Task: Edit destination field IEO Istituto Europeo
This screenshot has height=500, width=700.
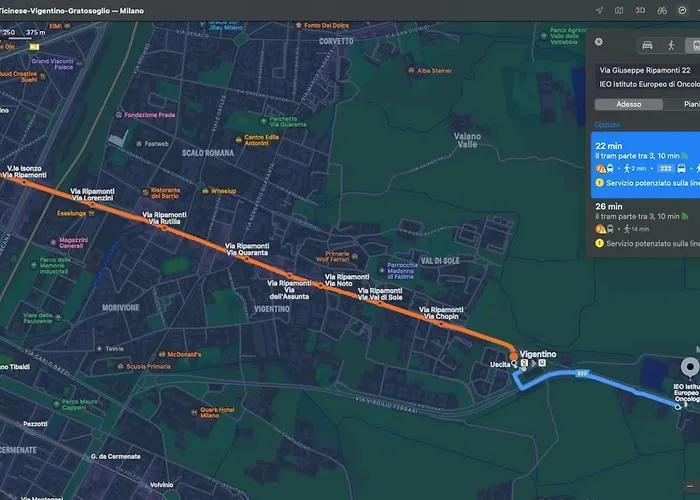Action: tap(647, 84)
